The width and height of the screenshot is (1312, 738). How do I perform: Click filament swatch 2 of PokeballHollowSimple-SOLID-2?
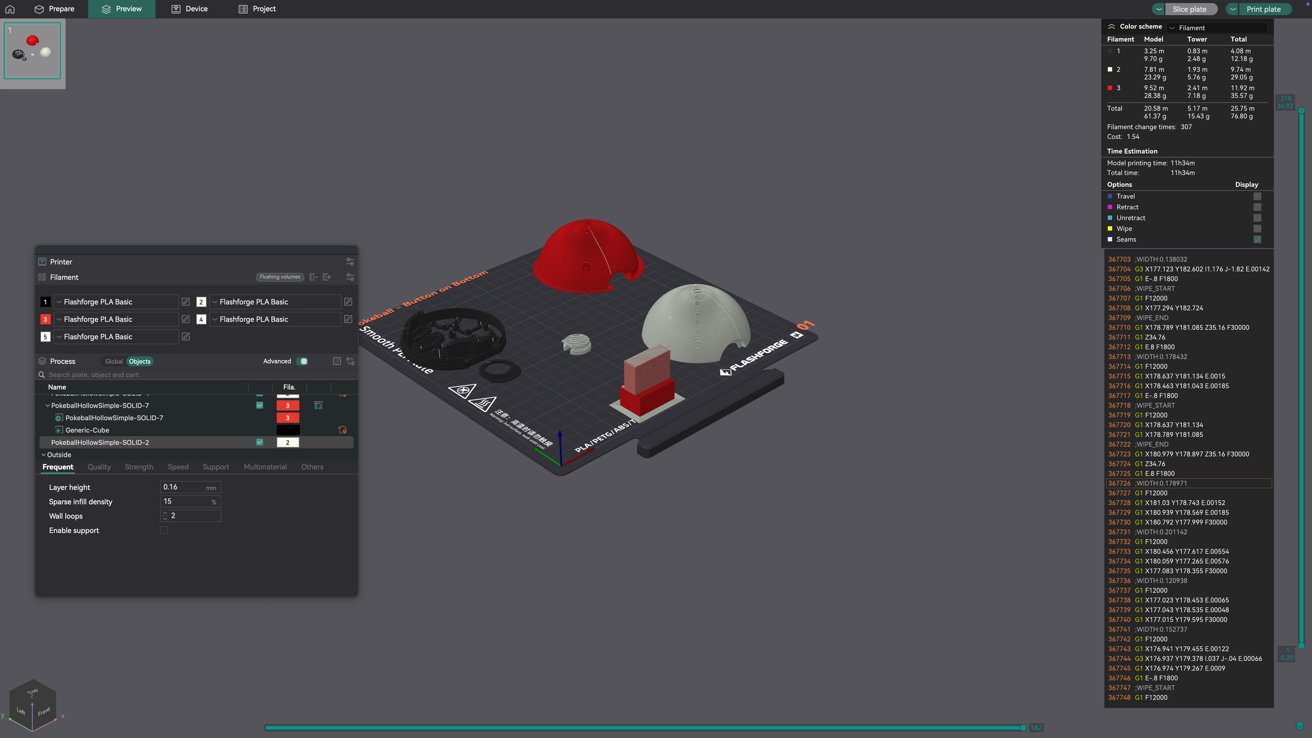(x=287, y=442)
